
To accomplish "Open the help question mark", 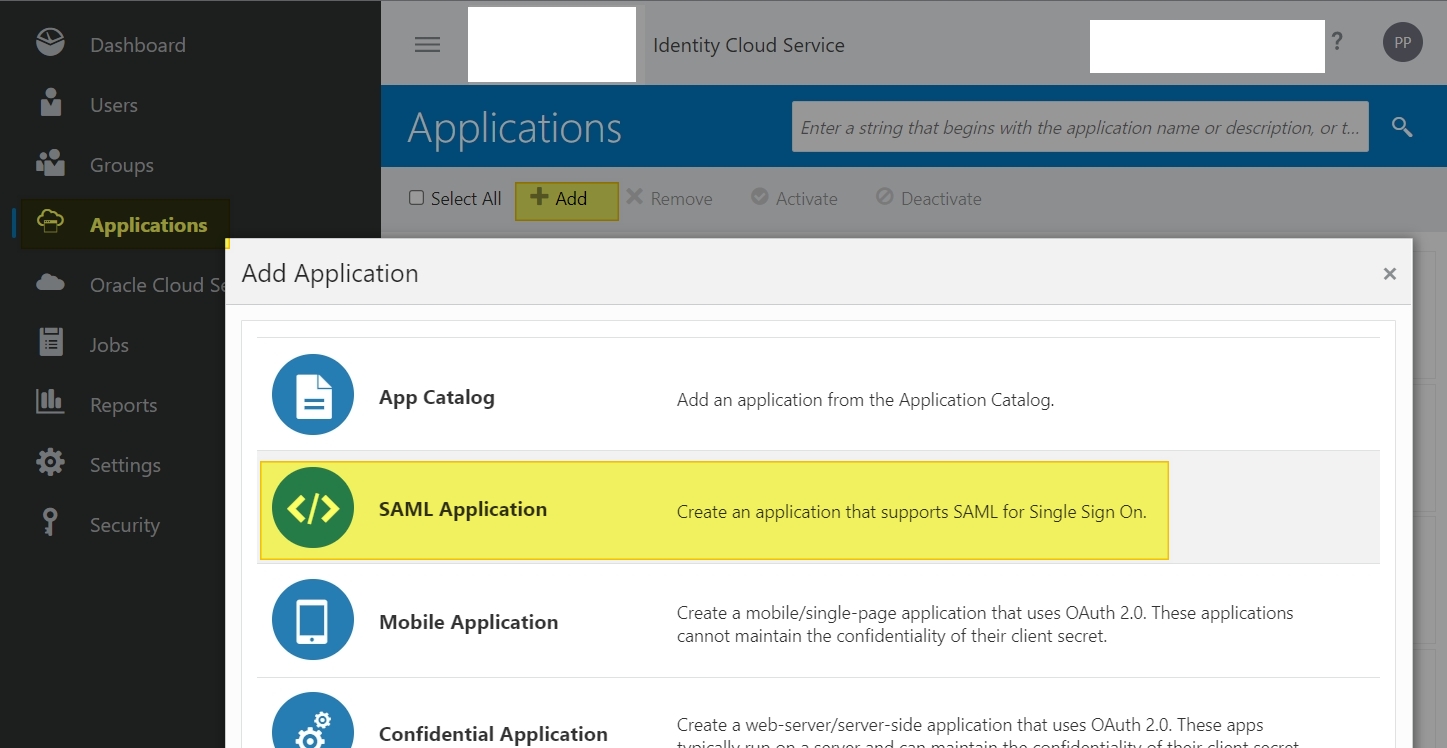I will click(1337, 42).
